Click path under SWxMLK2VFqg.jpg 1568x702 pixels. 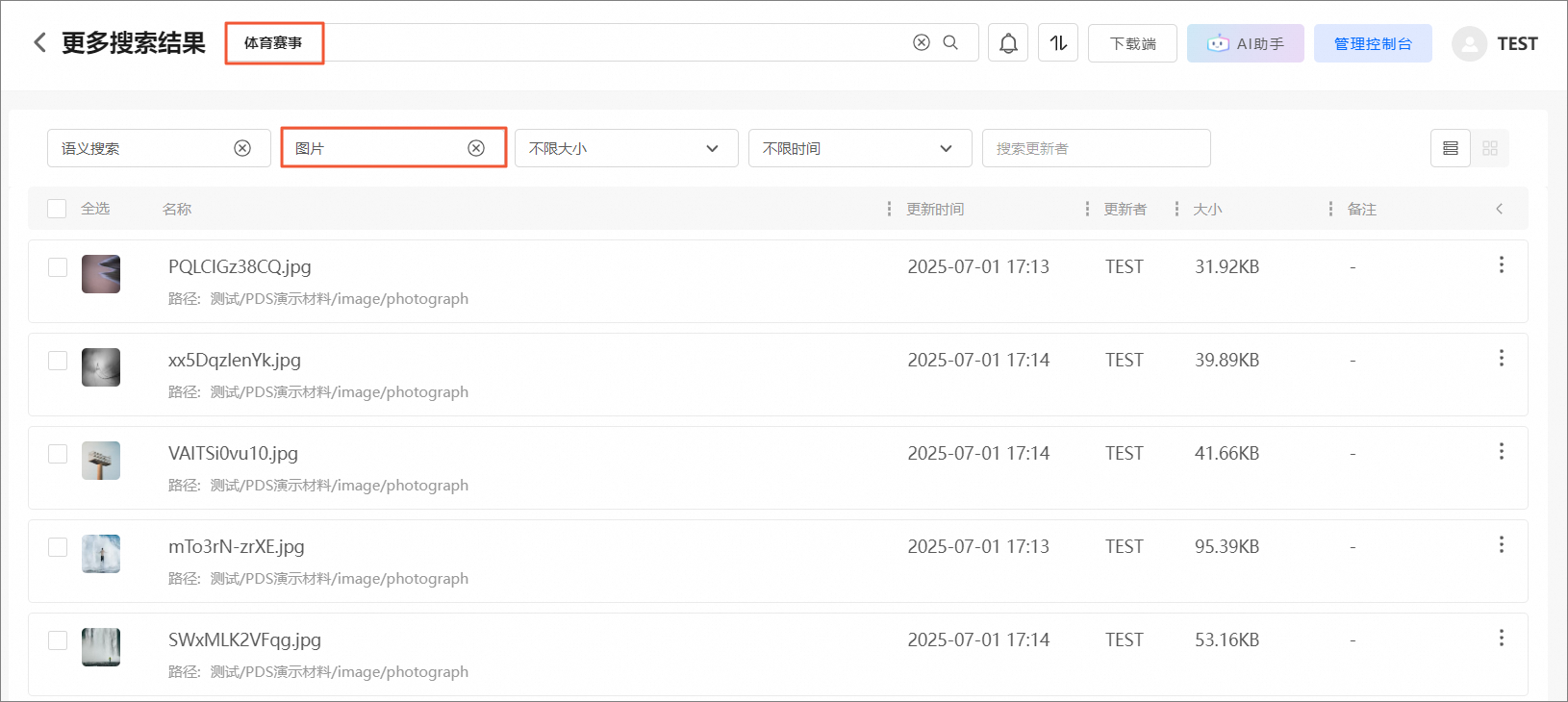coord(318,672)
